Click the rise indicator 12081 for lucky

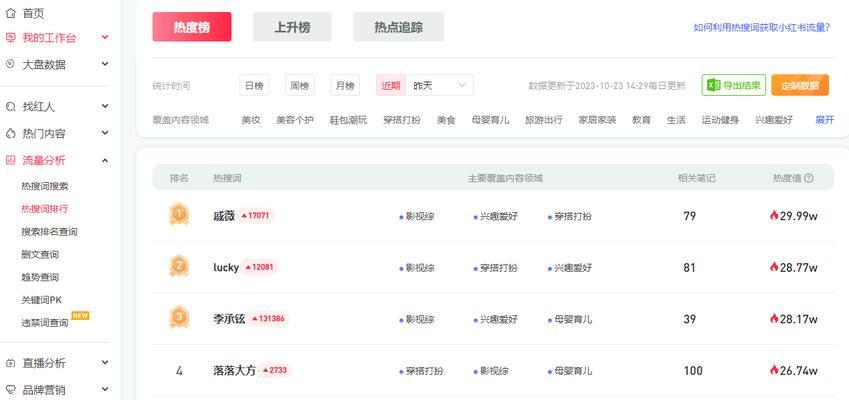click(259, 267)
